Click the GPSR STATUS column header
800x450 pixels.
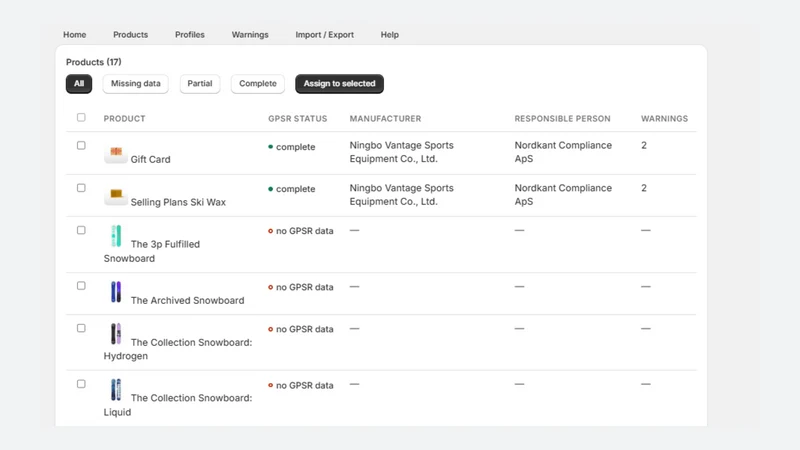[297, 118]
